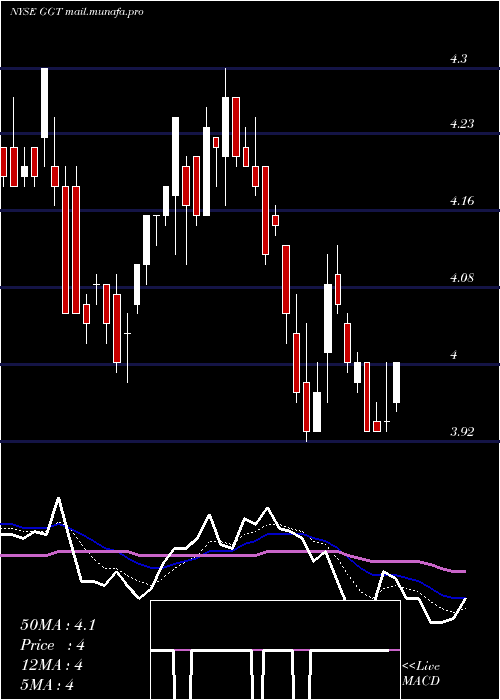The image size is (500, 700).
Task: Click the 4.23 price axis label
Action: 462,124
